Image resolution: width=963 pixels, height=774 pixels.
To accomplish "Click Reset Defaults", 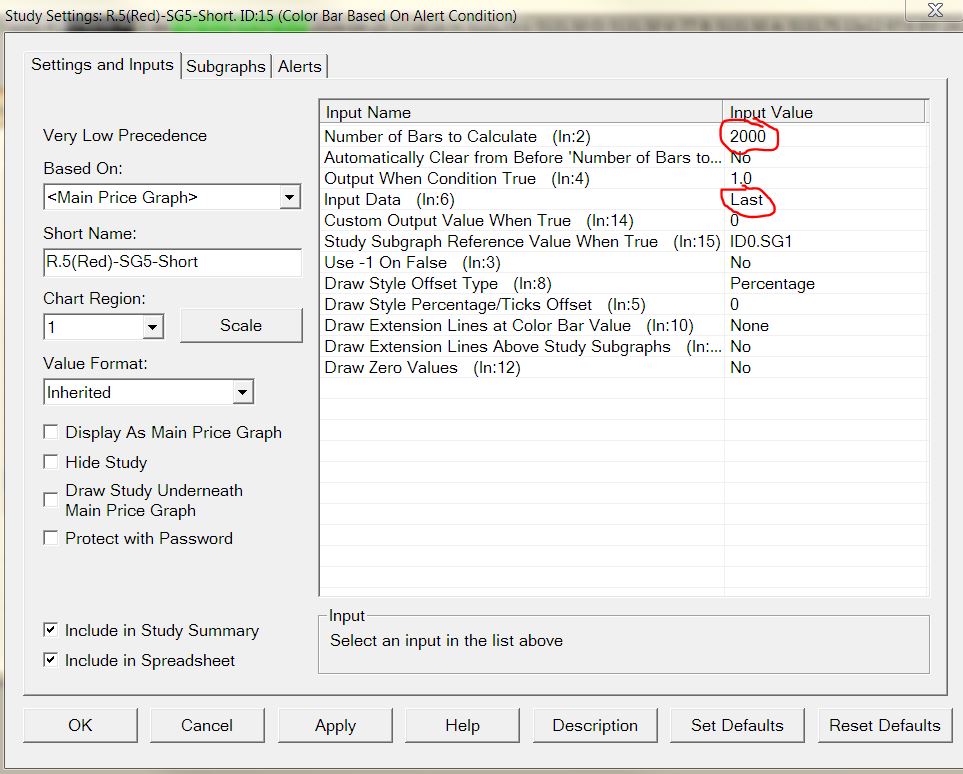I will (884, 725).
